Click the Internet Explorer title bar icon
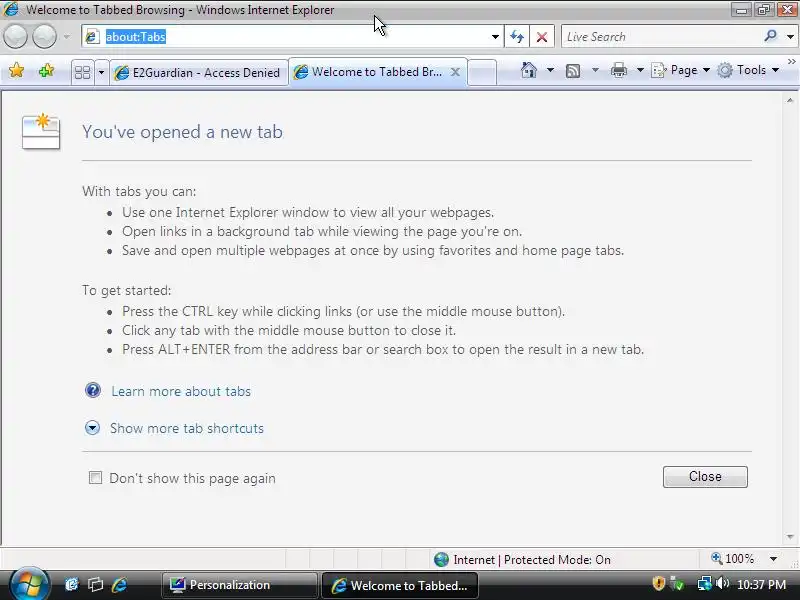The image size is (800, 600). click(10, 9)
